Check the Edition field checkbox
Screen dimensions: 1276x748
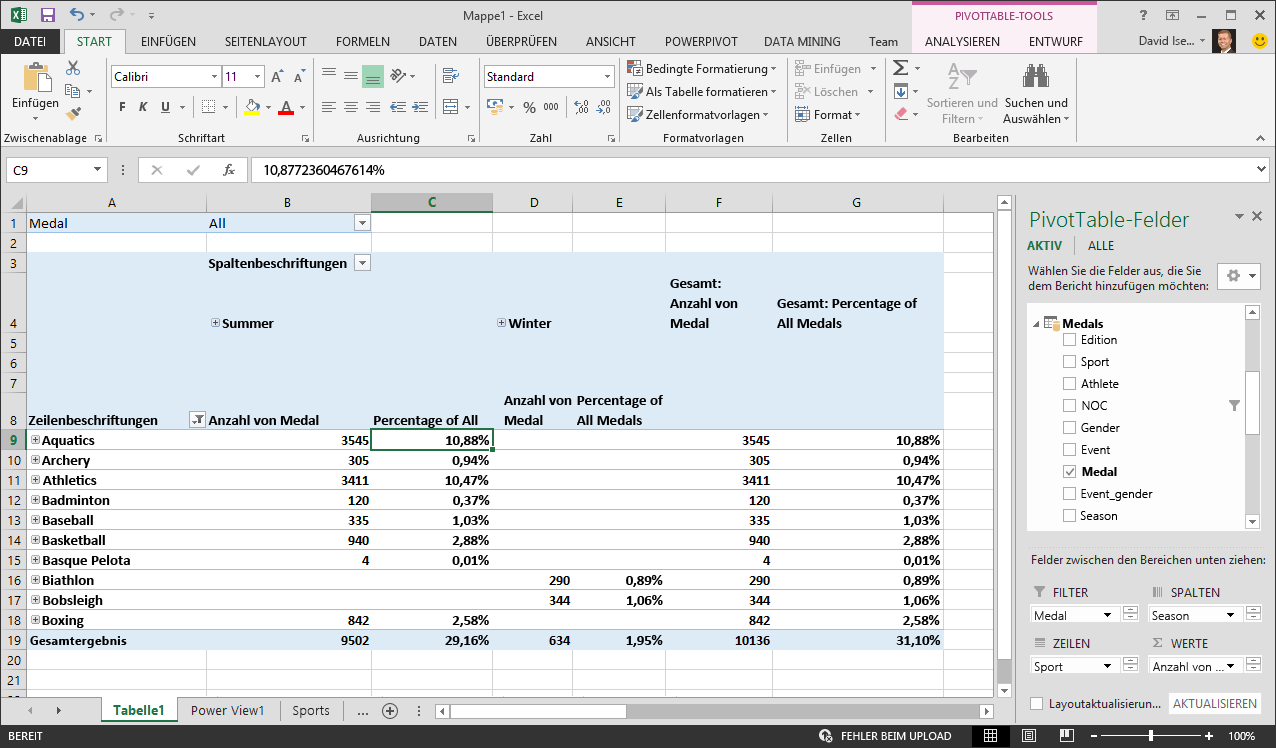(1070, 340)
